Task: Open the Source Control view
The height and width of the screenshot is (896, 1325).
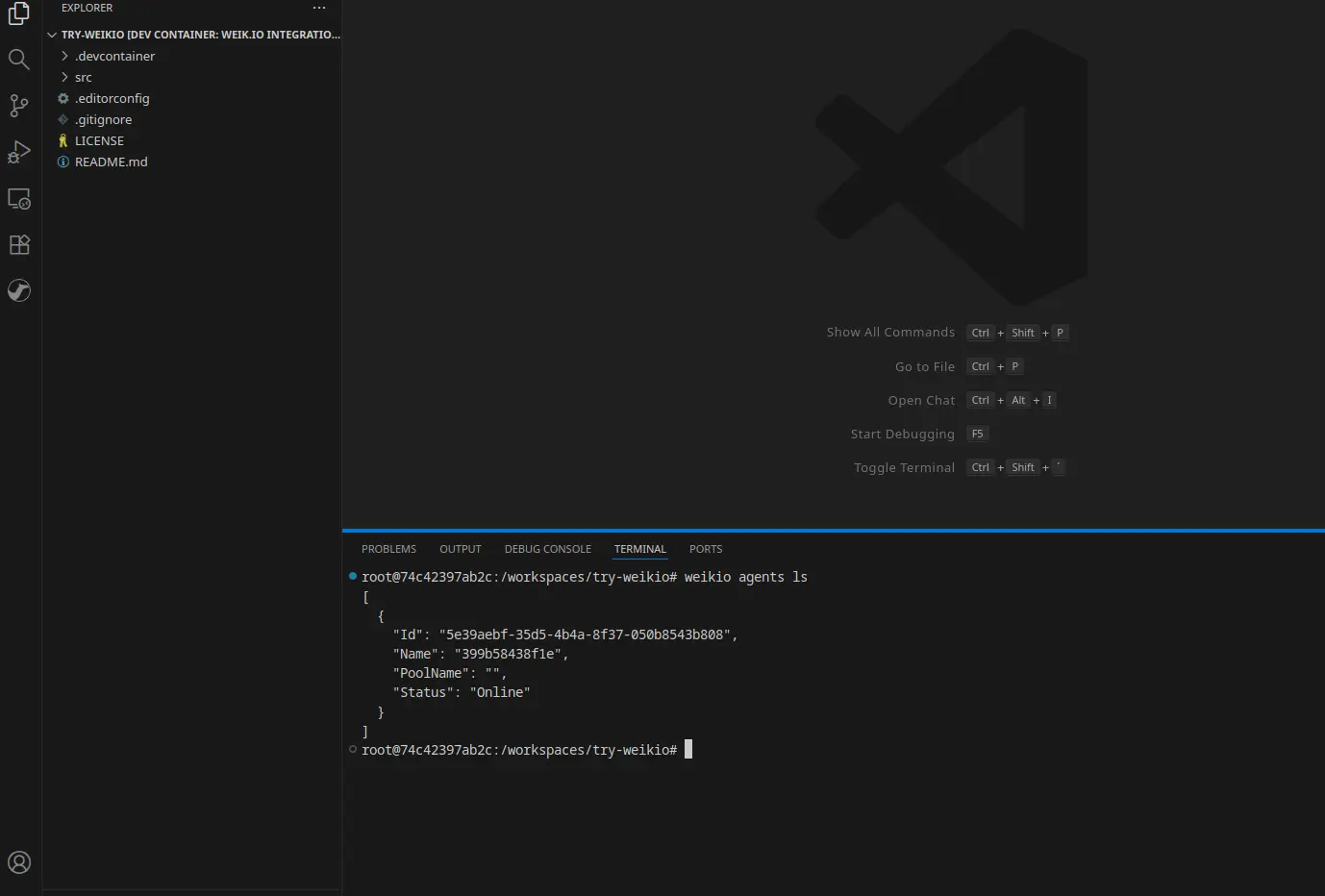Action: pyautogui.click(x=19, y=106)
